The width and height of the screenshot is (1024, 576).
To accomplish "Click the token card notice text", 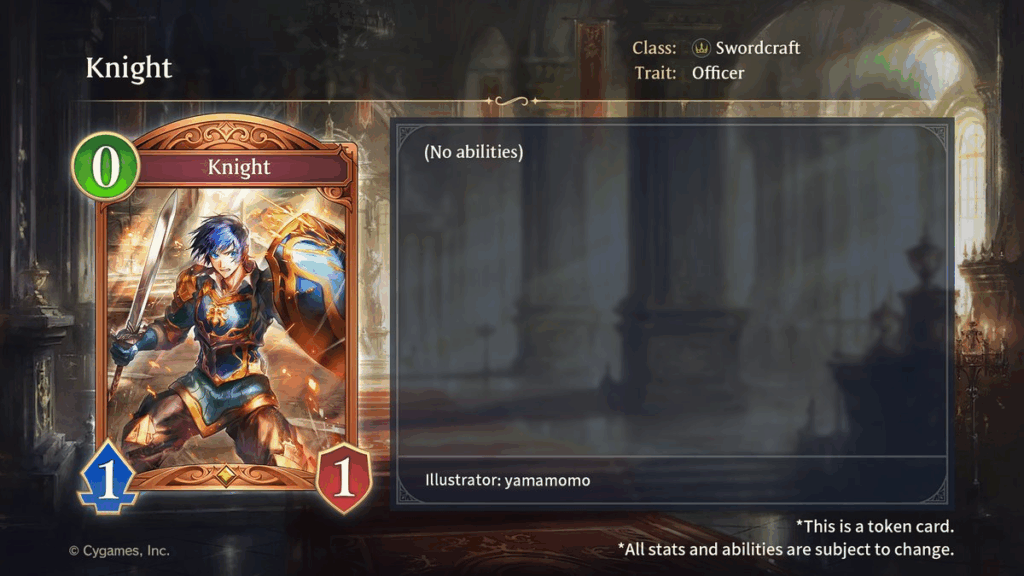I will point(874,526).
